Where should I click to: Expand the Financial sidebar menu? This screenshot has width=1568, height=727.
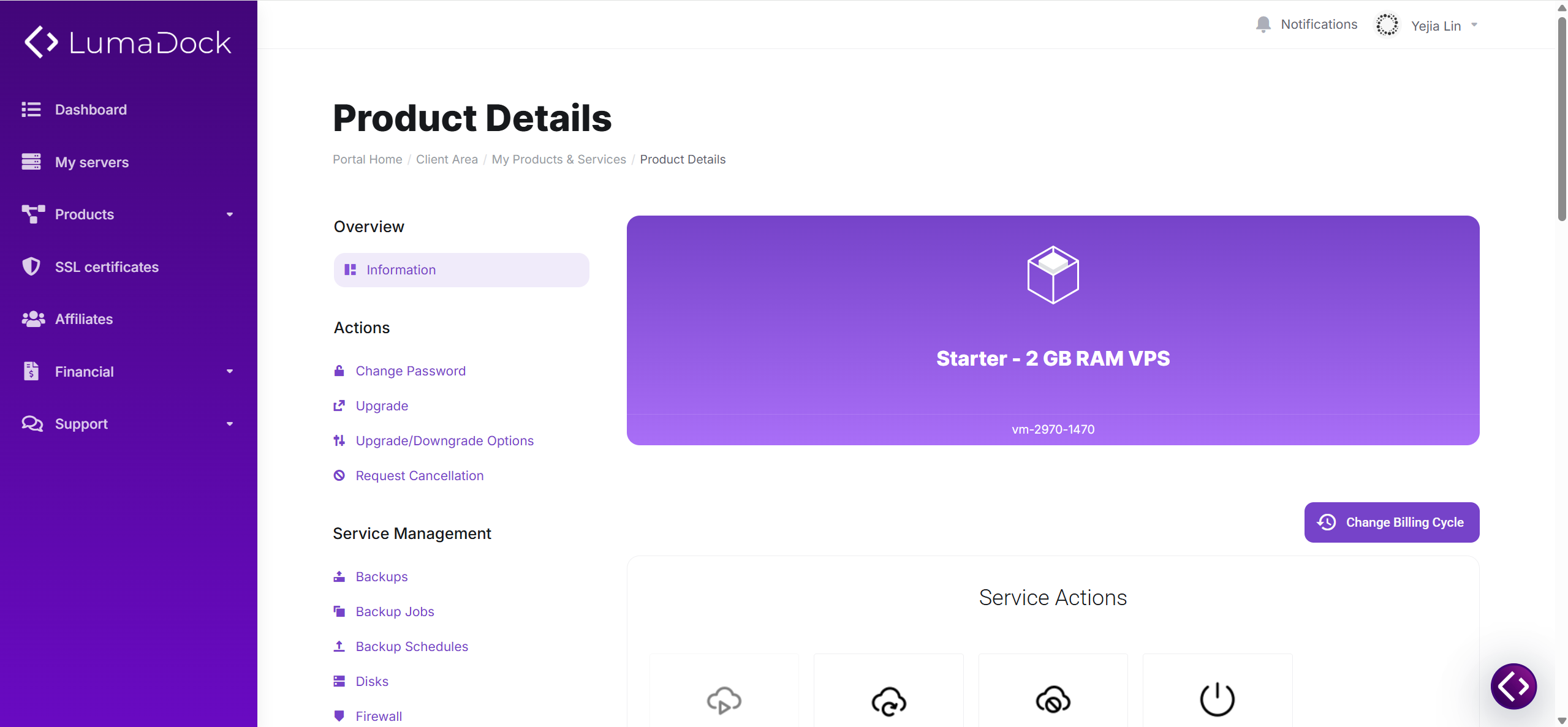pos(128,372)
